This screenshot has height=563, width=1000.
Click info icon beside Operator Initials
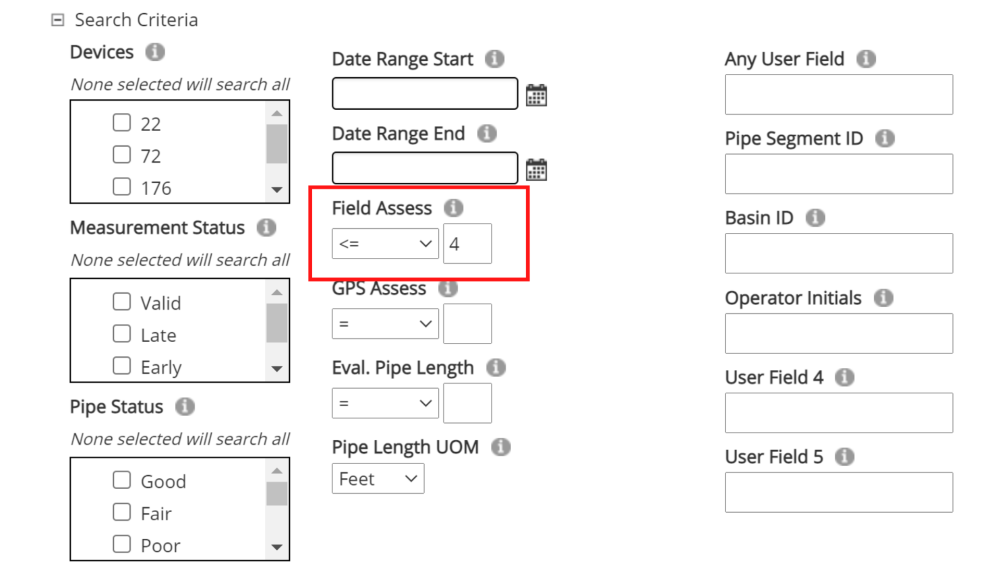point(882,298)
